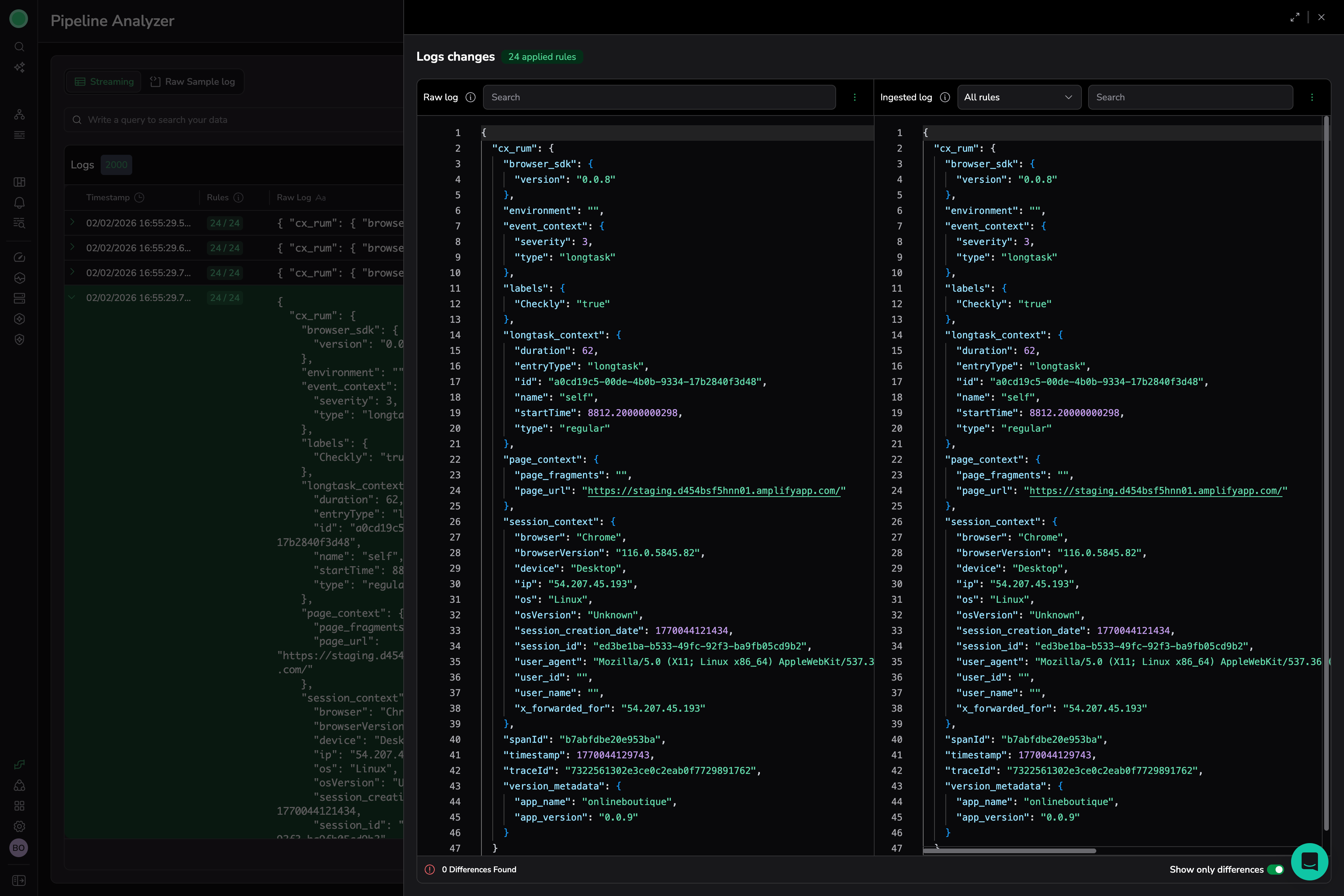1344x896 pixels.
Task: Collapse the expanded fourth log row
Action: pyautogui.click(x=72, y=297)
